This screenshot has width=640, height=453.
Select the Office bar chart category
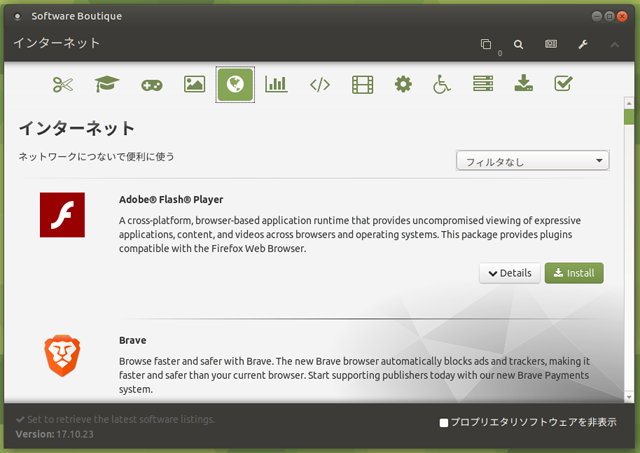276,84
